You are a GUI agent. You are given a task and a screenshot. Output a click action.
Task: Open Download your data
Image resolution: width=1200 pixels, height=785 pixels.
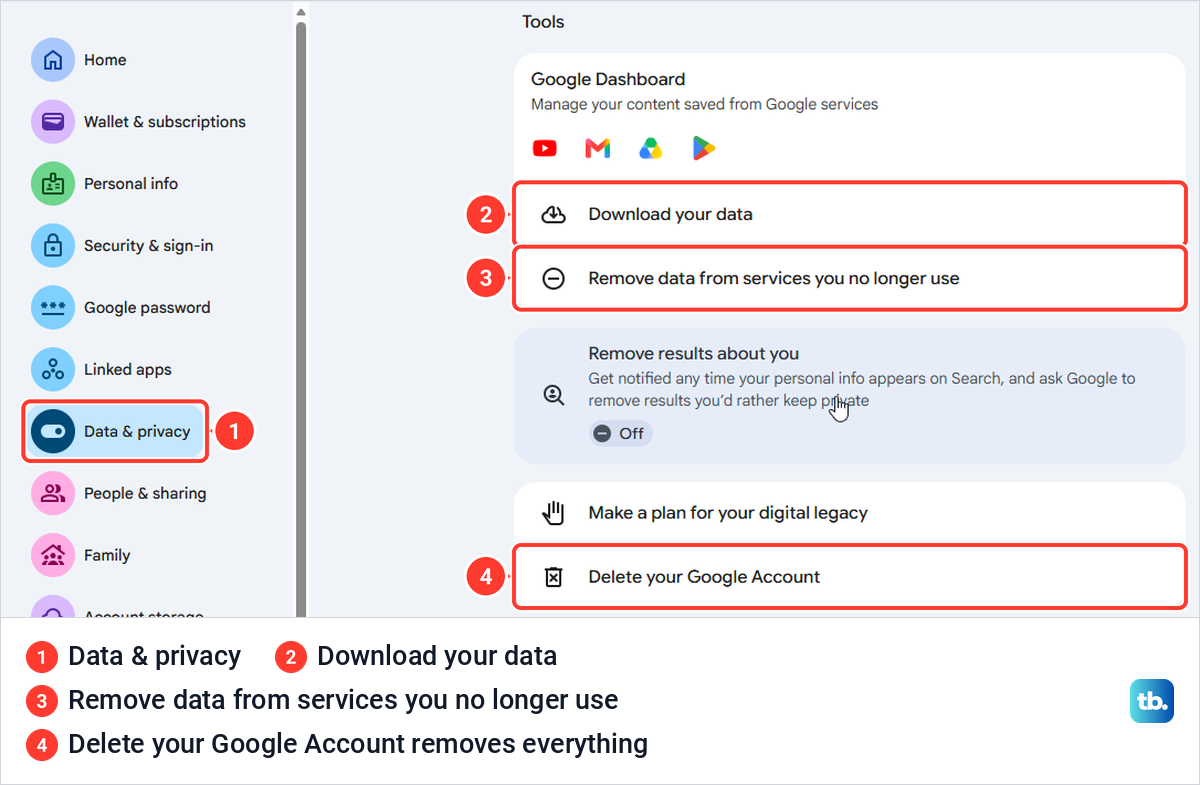[x=849, y=214]
